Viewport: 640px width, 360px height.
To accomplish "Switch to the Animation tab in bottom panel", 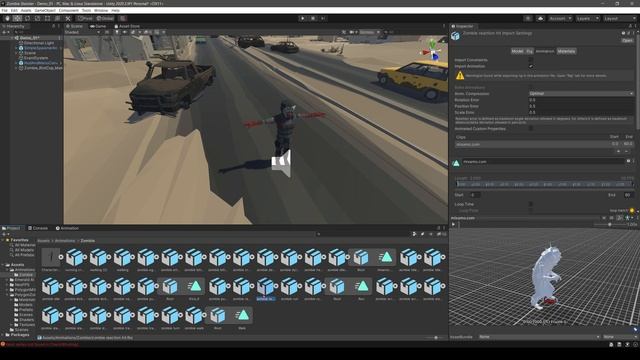I will [x=67, y=228].
